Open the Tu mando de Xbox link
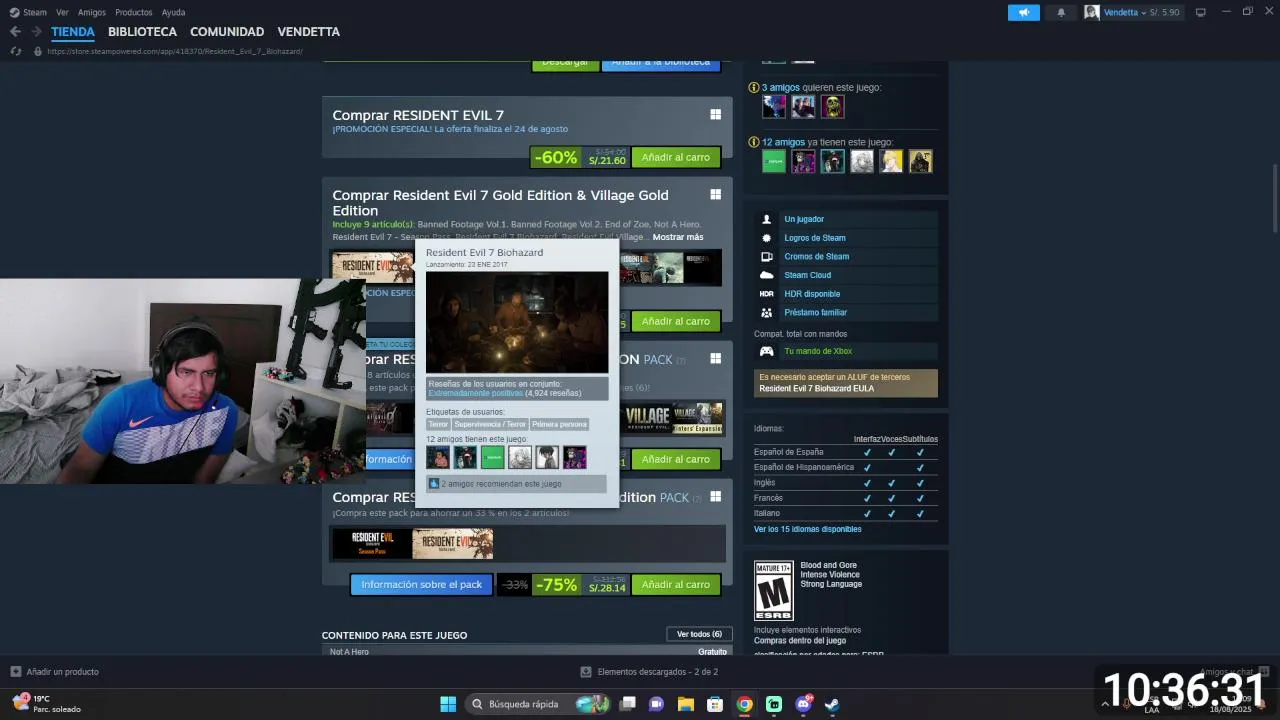1280x720 pixels. pos(818,351)
